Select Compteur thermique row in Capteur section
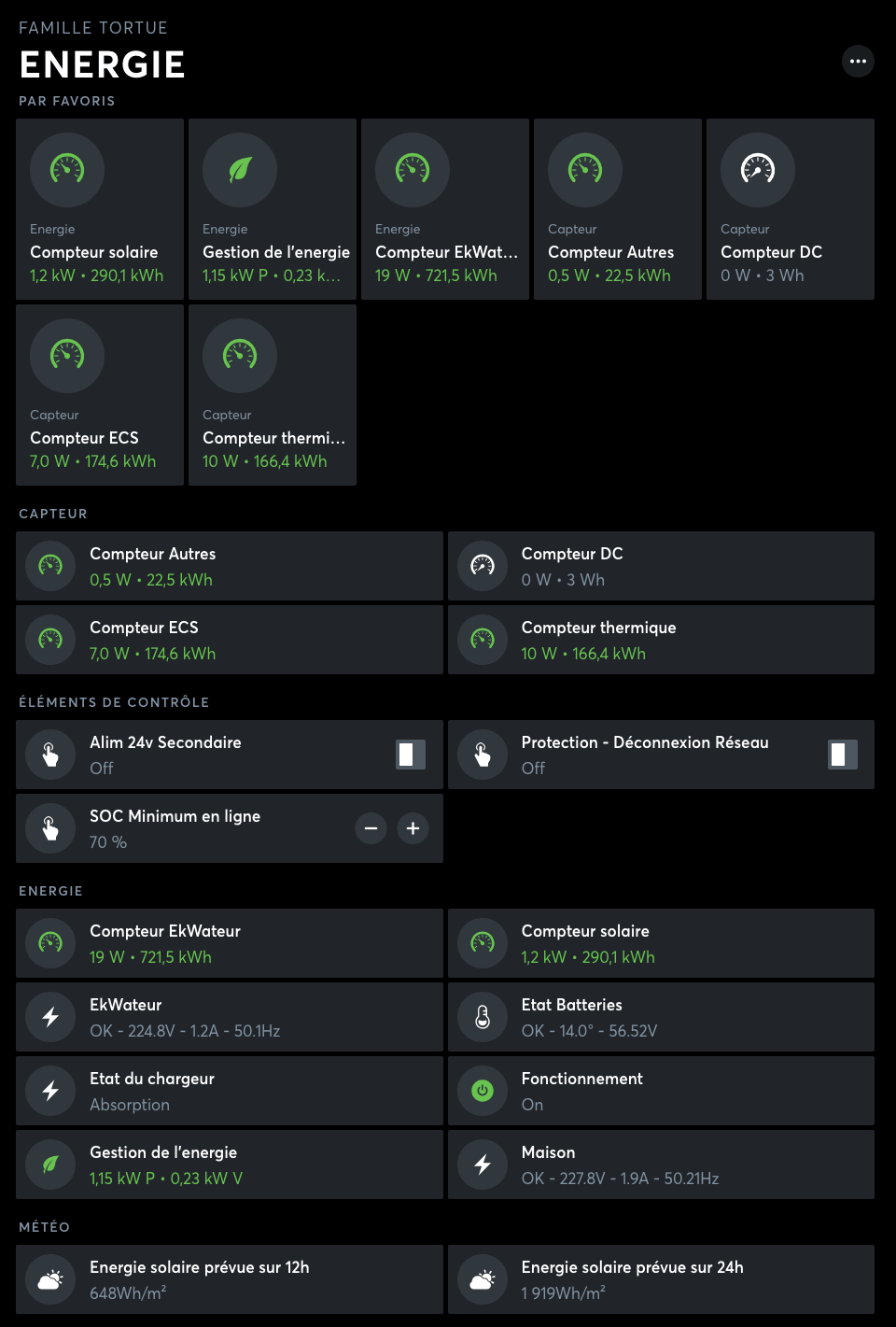This screenshot has height=1327, width=896. [661, 640]
